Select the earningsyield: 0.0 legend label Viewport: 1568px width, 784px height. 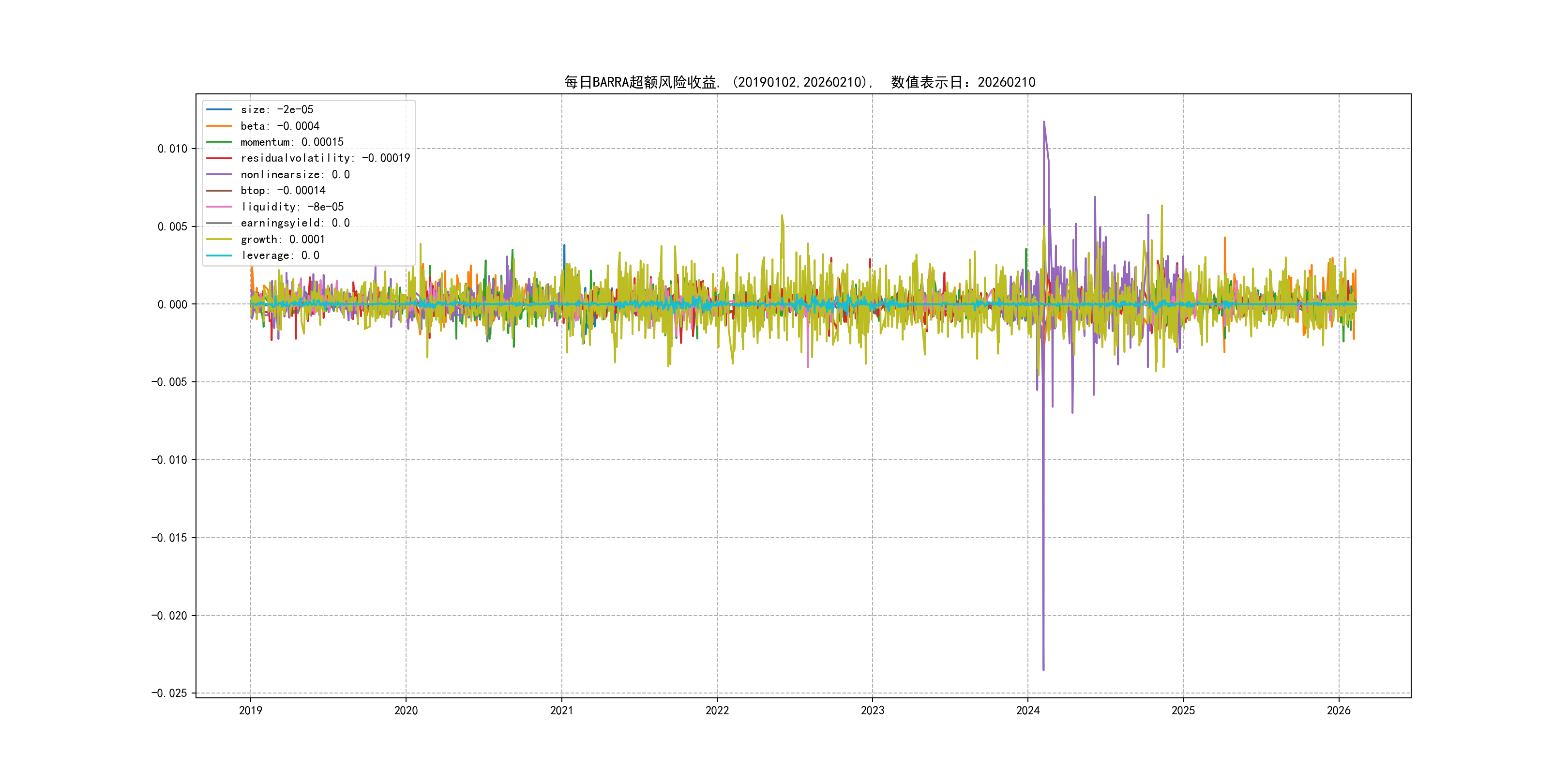(295, 223)
